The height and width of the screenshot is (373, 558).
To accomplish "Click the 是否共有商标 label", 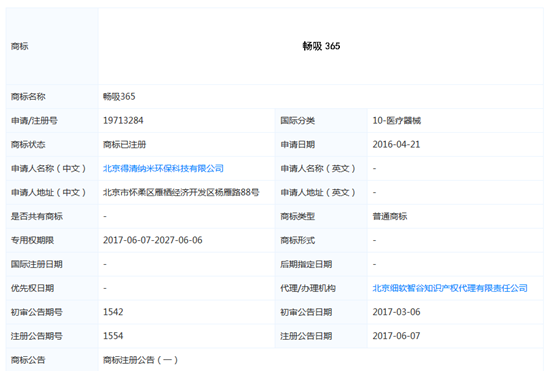I will tap(37, 216).
